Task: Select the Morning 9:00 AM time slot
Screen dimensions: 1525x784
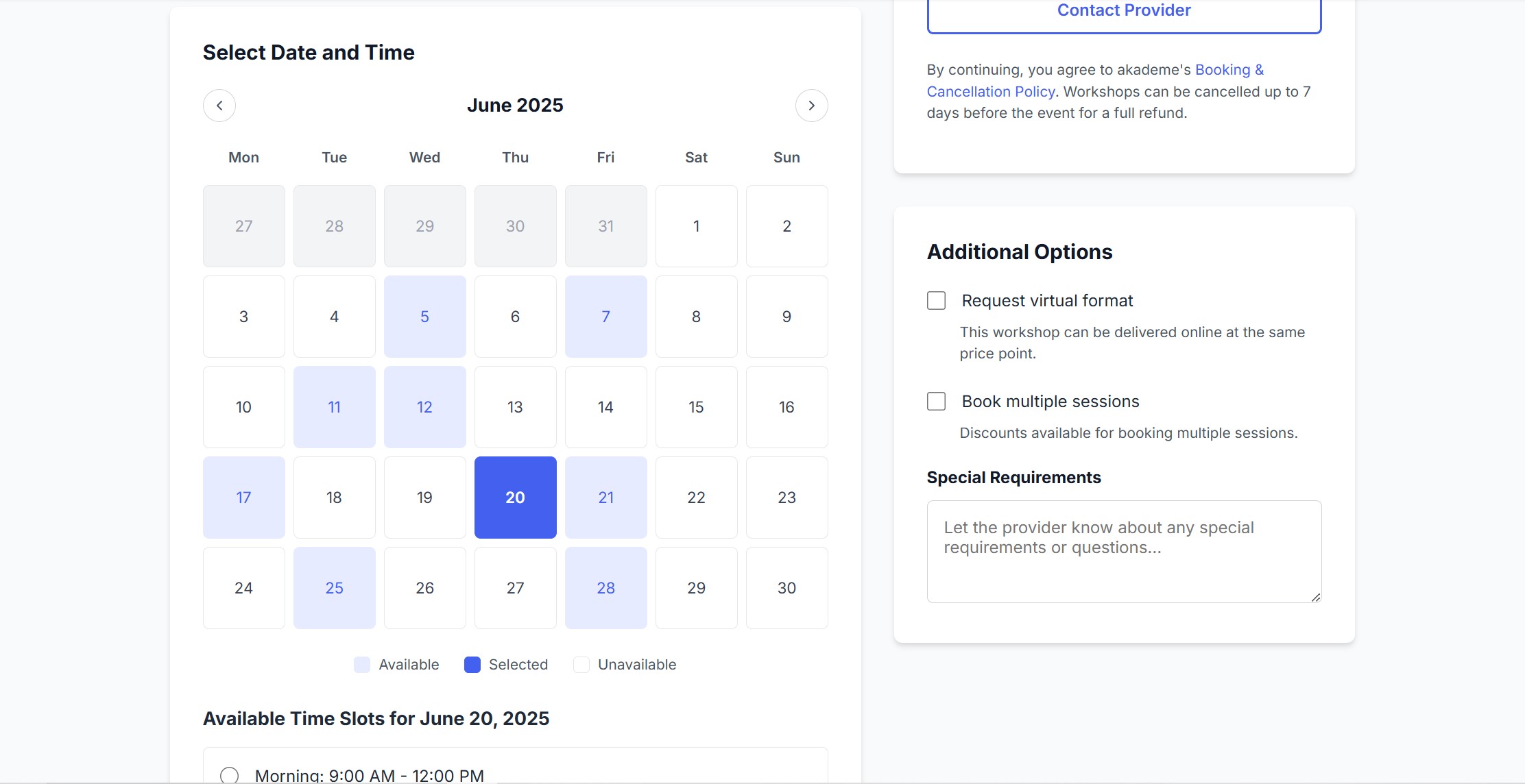Action: pyautogui.click(x=230, y=775)
